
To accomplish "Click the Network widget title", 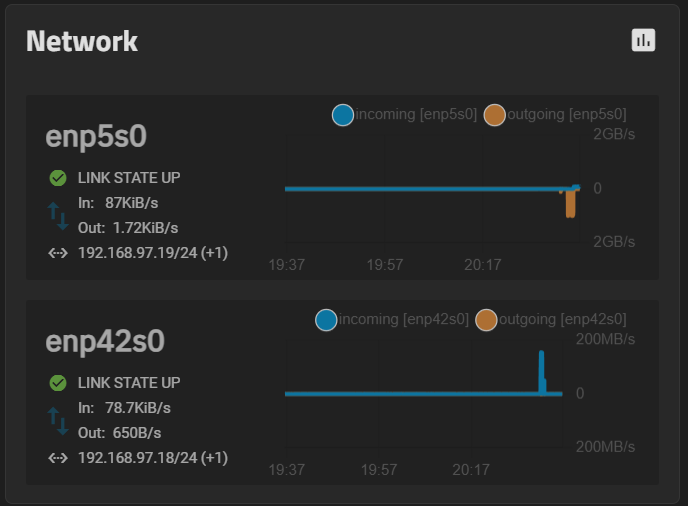I will [82, 41].
